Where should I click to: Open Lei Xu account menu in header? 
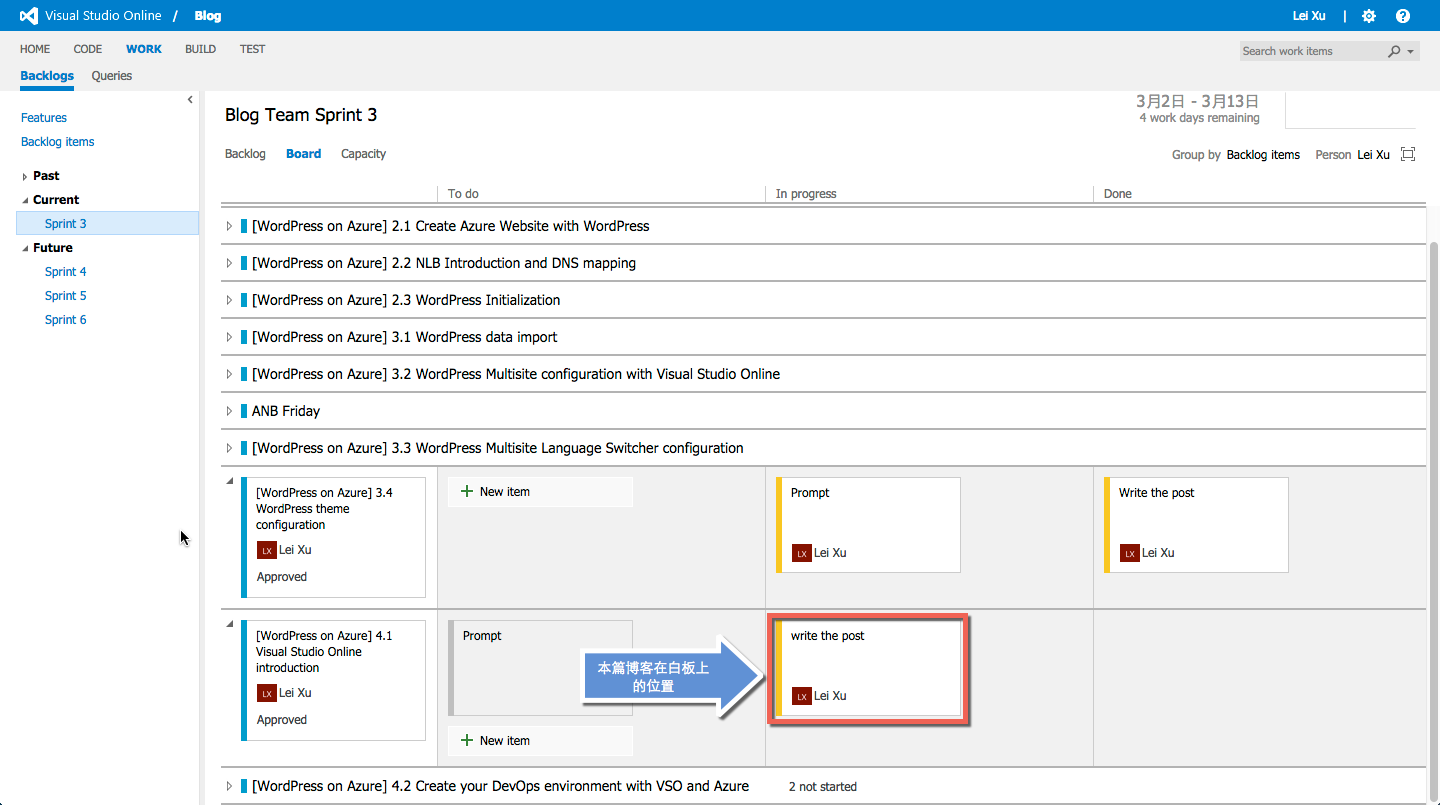point(1310,16)
